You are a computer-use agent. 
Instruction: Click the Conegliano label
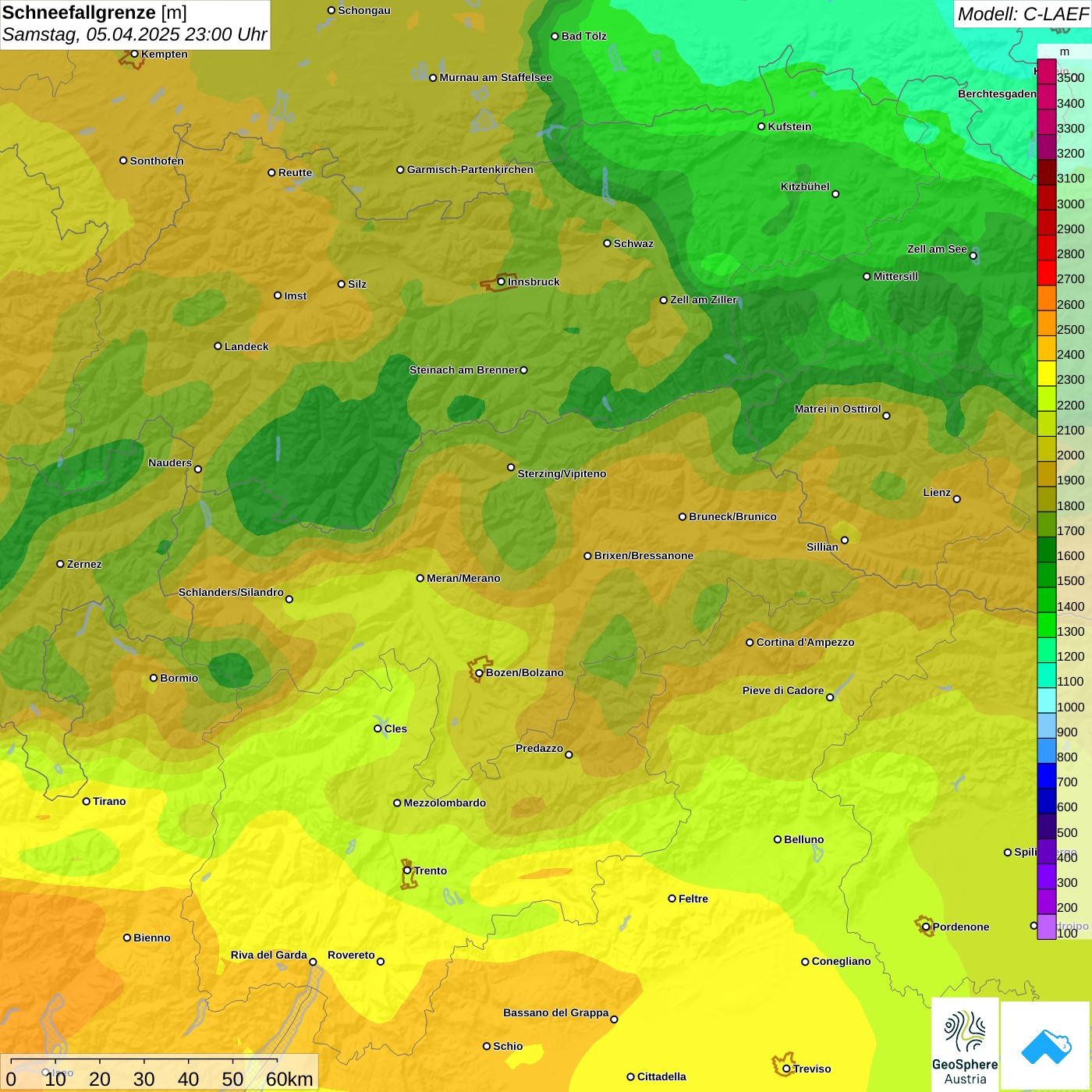point(842,961)
